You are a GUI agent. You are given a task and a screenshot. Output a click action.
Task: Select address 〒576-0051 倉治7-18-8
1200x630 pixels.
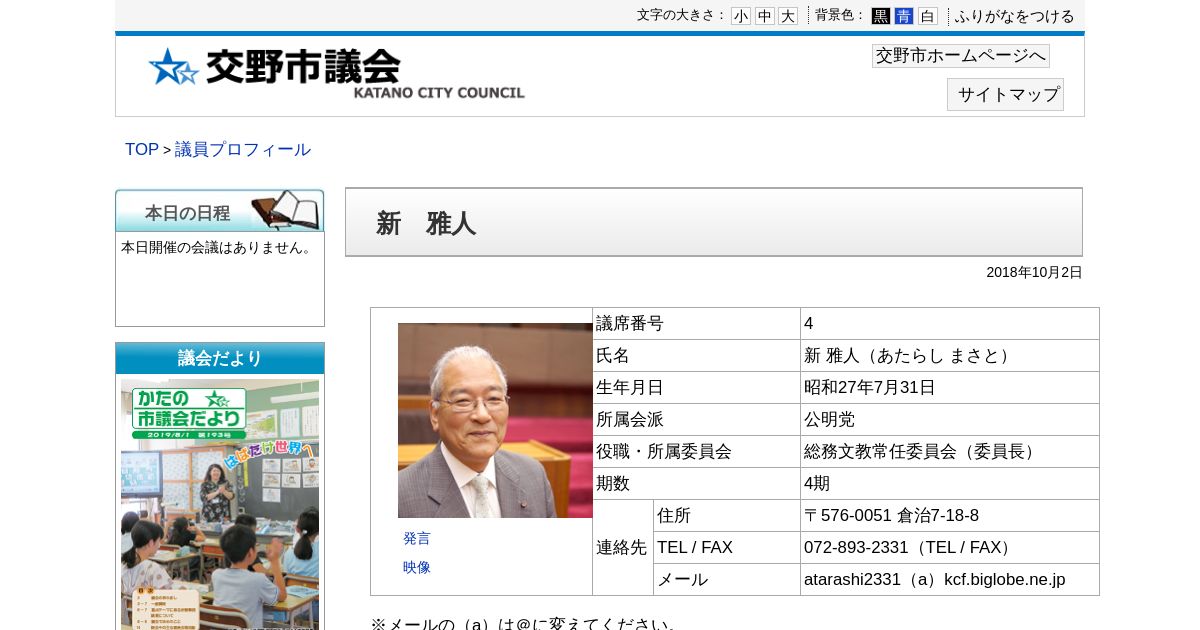[x=891, y=516]
